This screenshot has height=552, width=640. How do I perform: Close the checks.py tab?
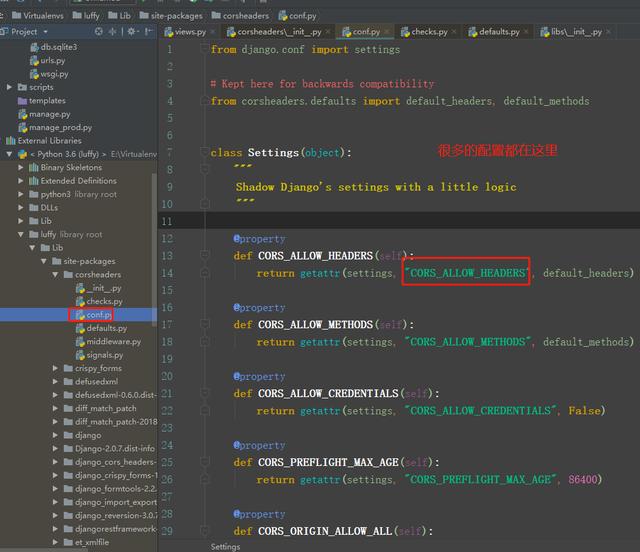pyautogui.click(x=454, y=32)
